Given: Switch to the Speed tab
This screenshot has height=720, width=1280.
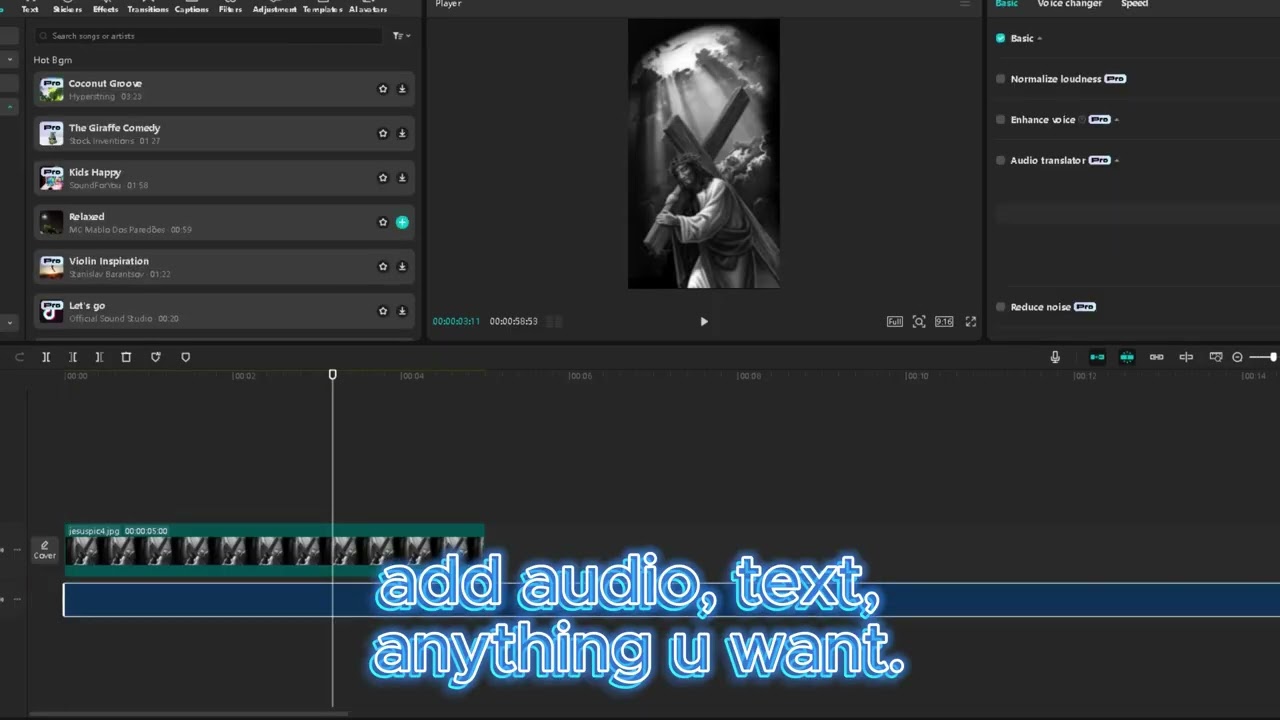Looking at the screenshot, I should pos(1134,4).
